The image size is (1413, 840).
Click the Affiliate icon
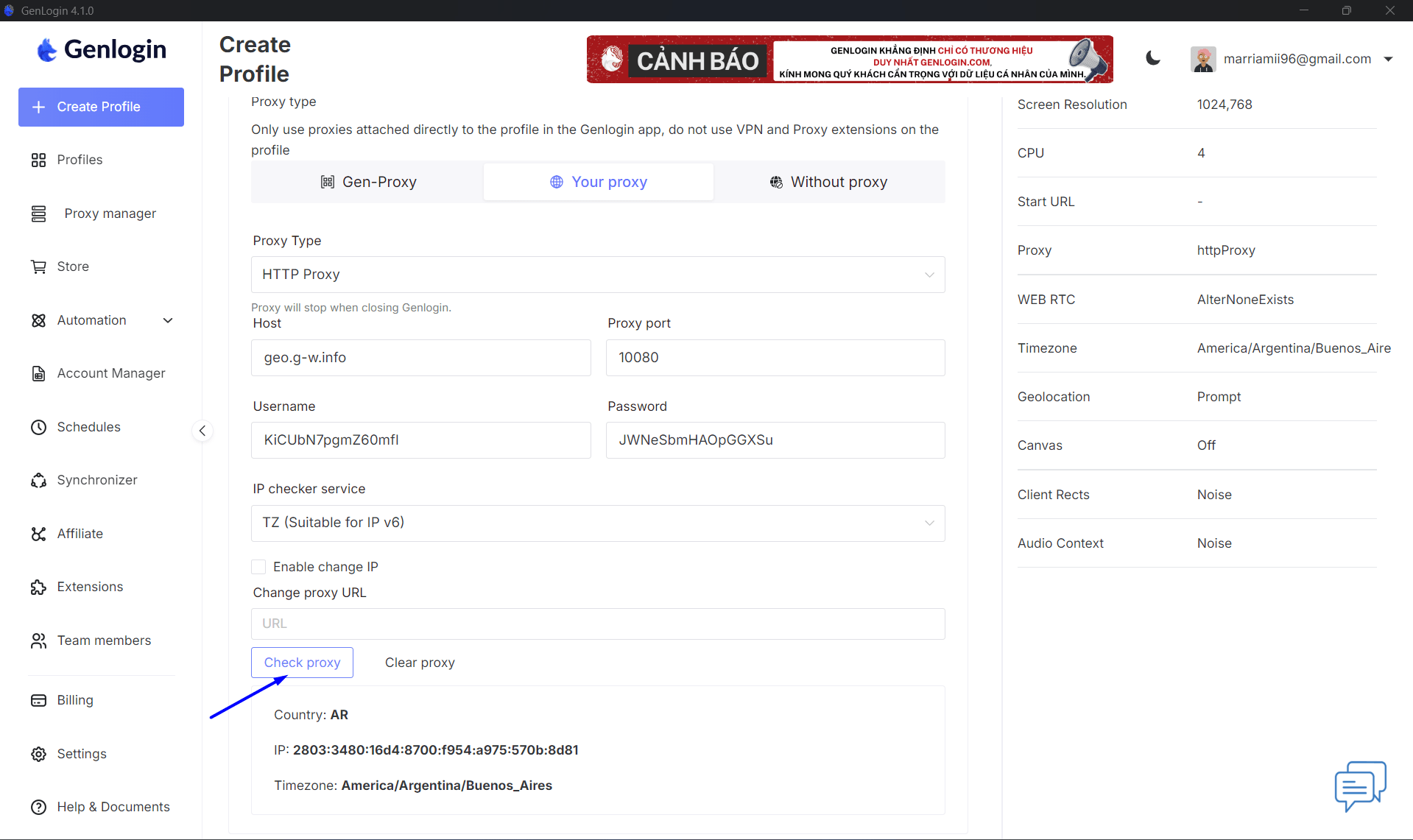tap(38, 534)
